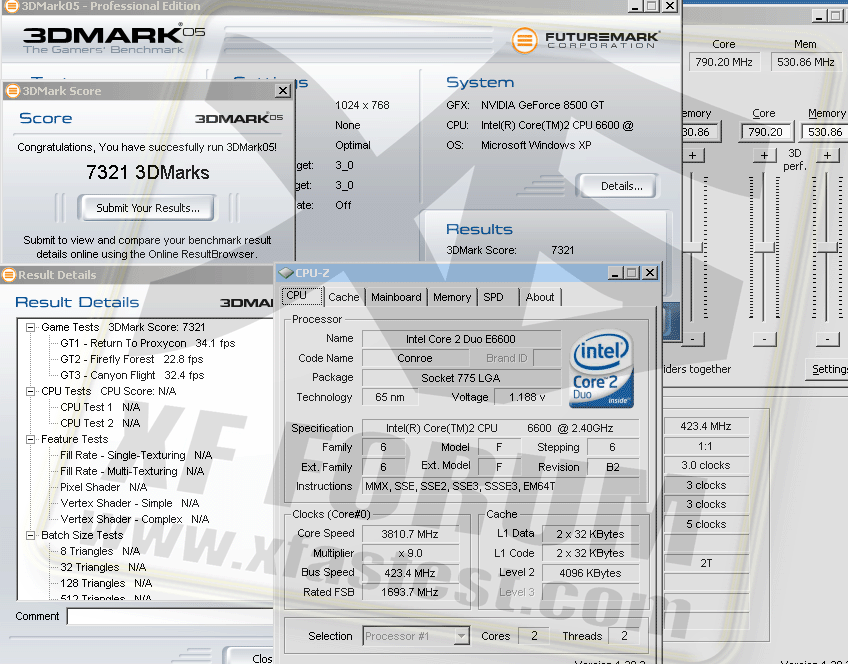
Task: Click the Futuremark Corporation logo
Action: (585, 40)
